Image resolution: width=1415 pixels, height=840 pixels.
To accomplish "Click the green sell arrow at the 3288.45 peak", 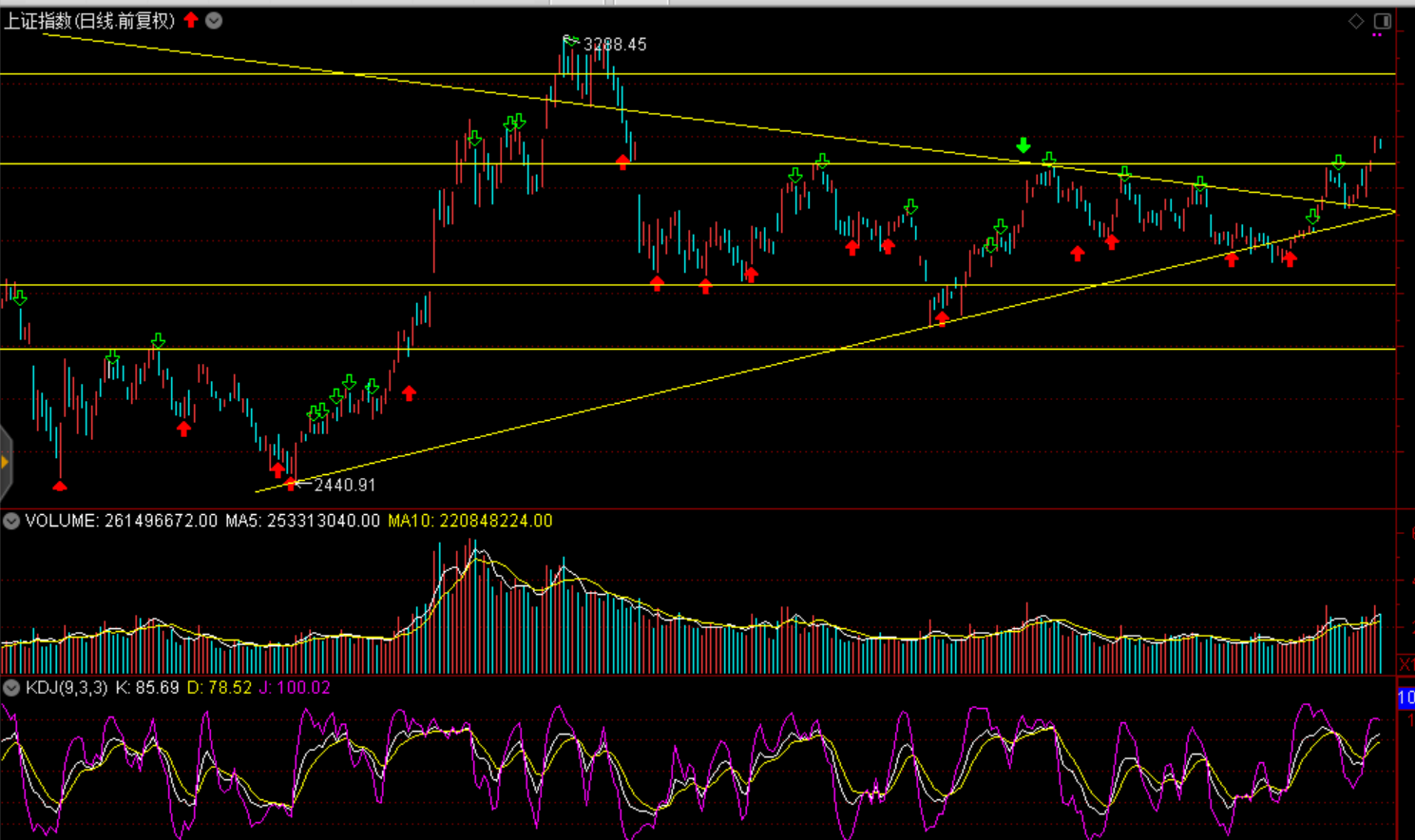I will [570, 40].
